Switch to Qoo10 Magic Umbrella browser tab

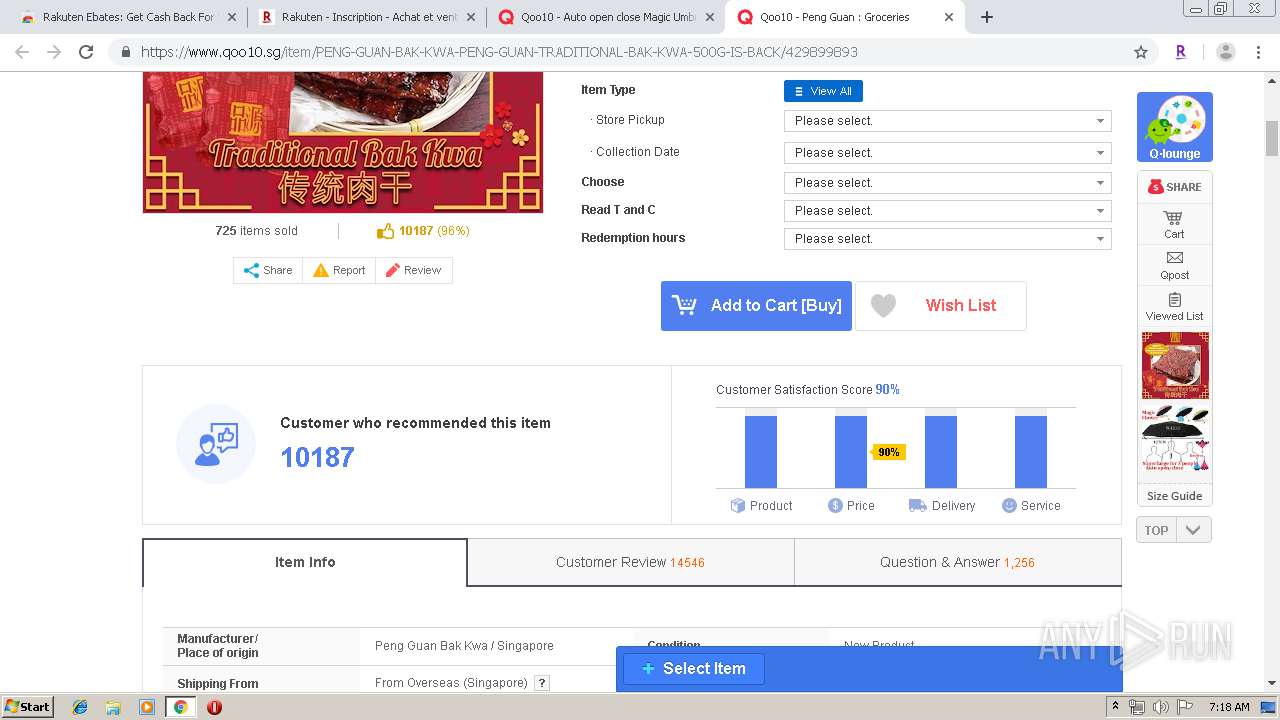[605, 17]
